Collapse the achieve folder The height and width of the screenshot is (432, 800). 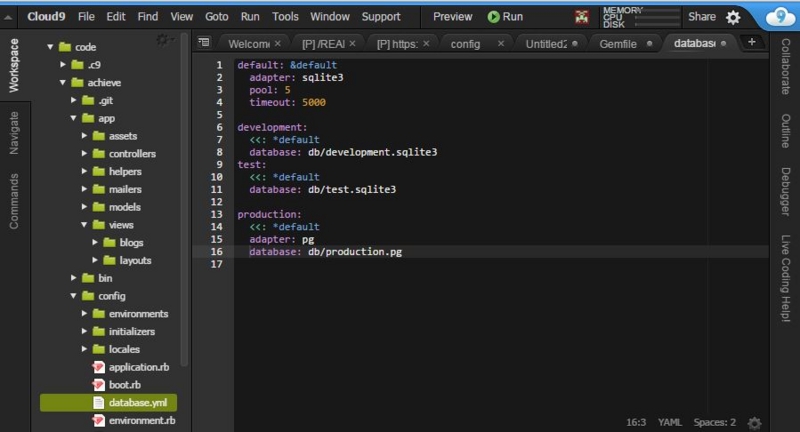tap(62, 82)
